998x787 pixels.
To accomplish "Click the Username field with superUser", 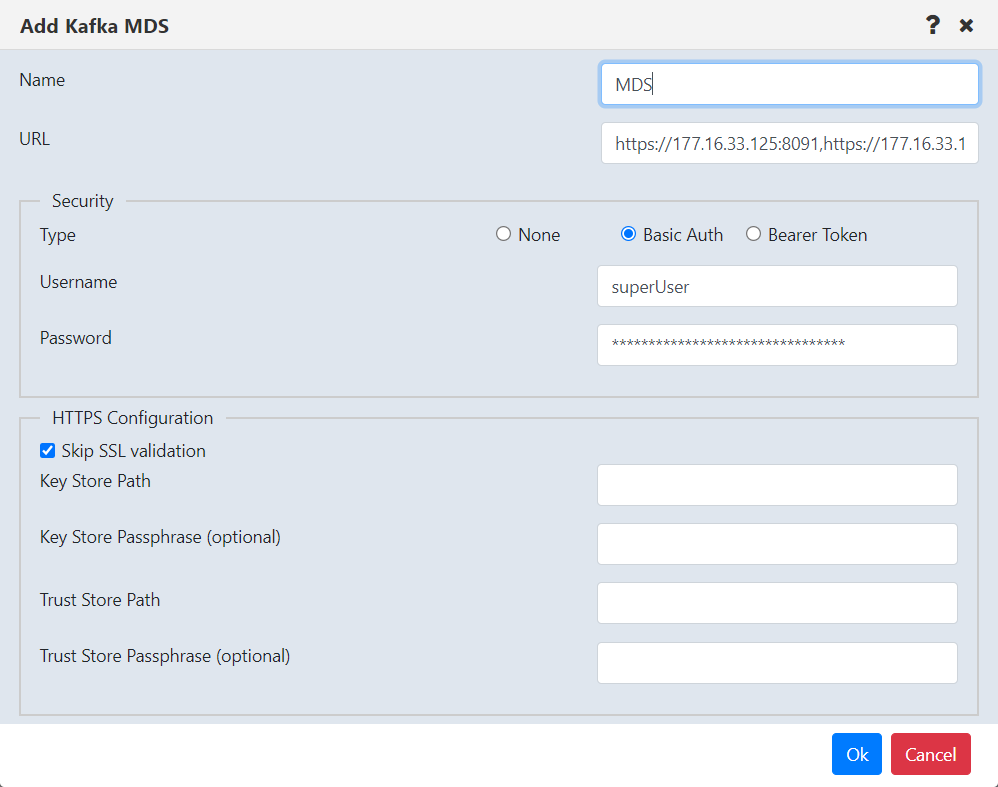I will click(777, 287).
